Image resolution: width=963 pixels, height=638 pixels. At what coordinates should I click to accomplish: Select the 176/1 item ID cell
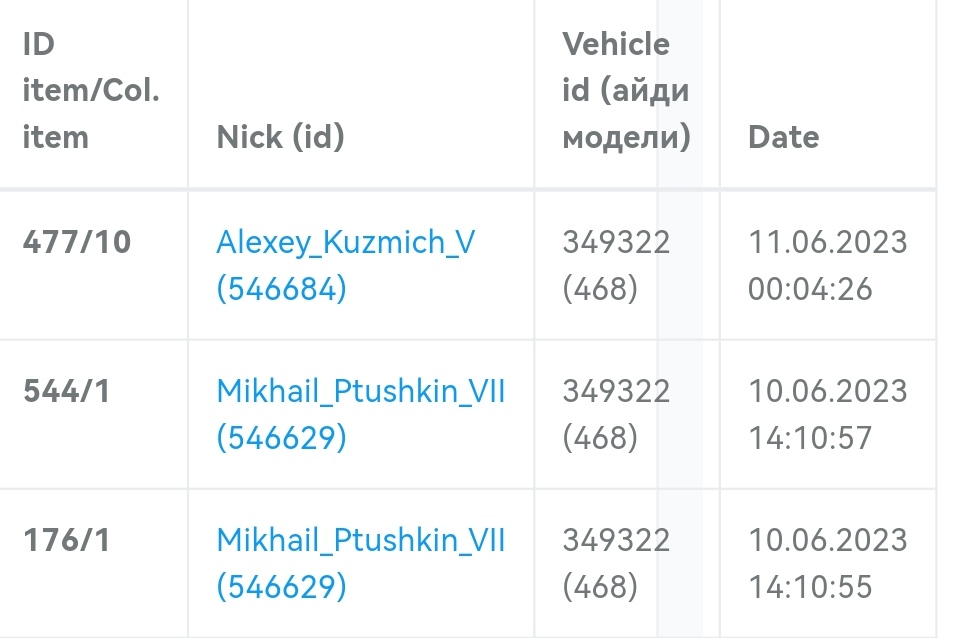66,541
